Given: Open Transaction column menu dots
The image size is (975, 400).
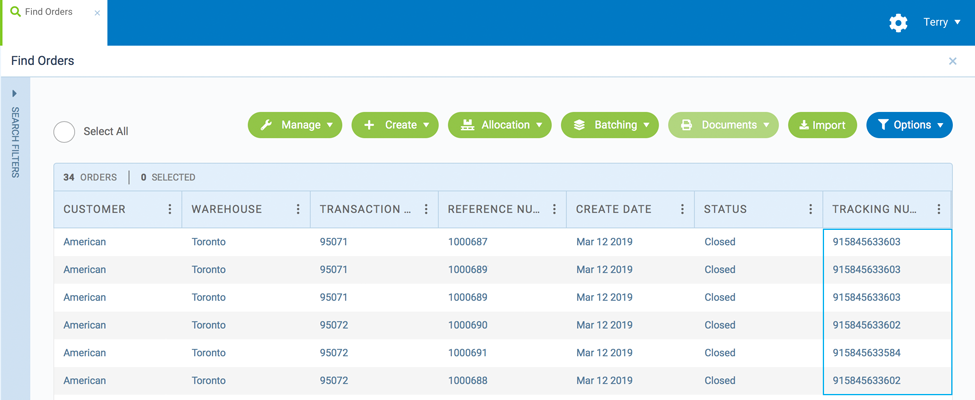Looking at the screenshot, I should [x=426, y=210].
